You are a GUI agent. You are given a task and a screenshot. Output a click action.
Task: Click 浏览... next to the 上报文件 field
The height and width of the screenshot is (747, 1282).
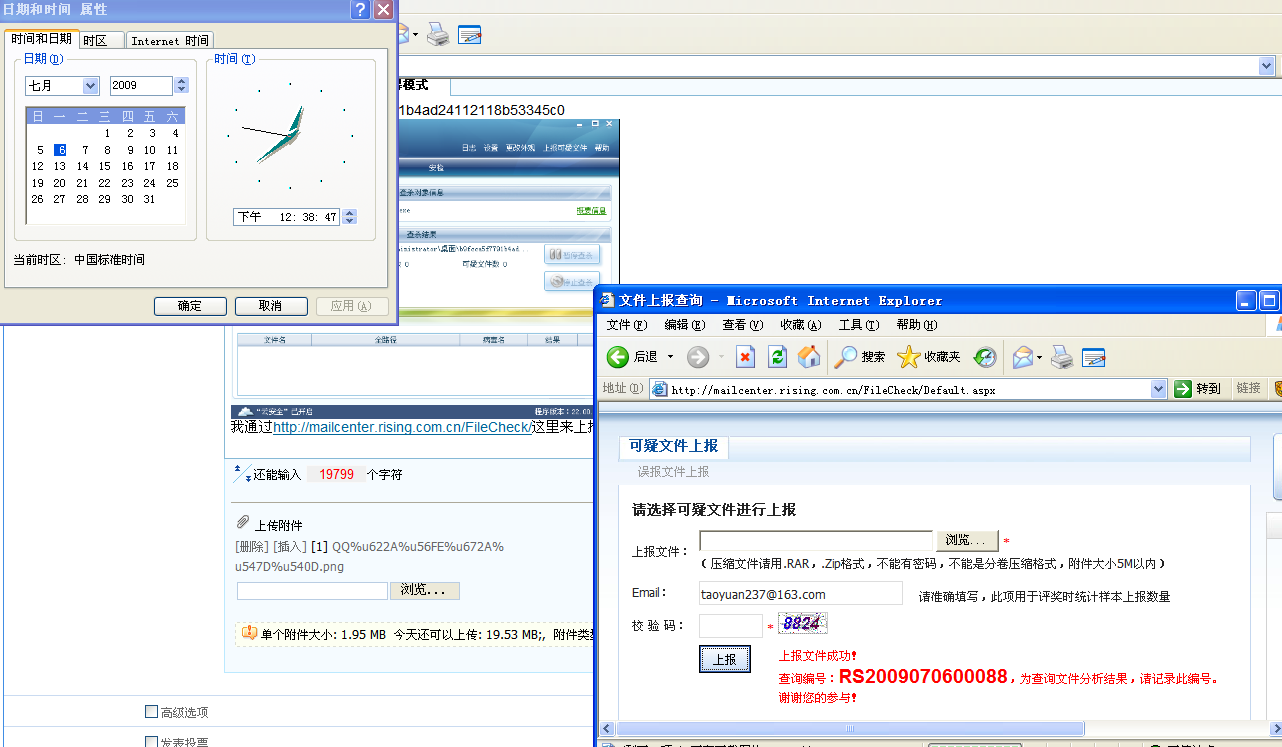[x=965, y=540]
